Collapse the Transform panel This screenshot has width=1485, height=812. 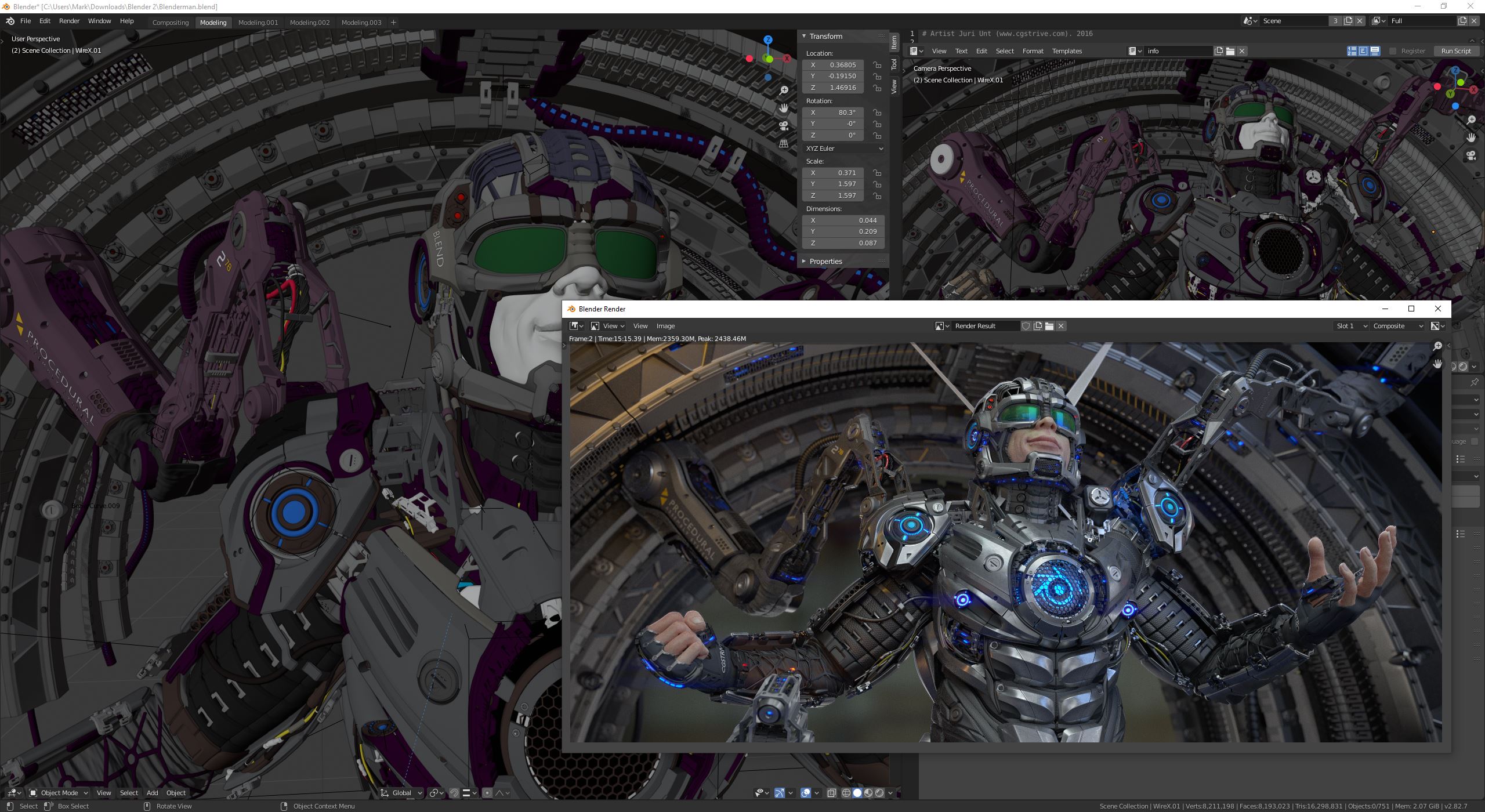805,37
